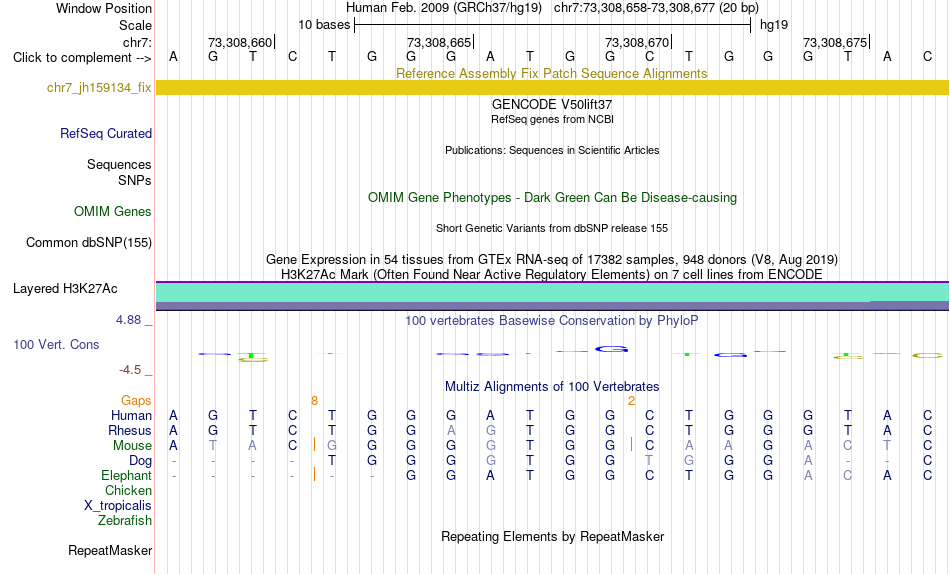Viewport: 950px width, 574px height.
Task: Click the Gaps row label
Action: pos(136,401)
